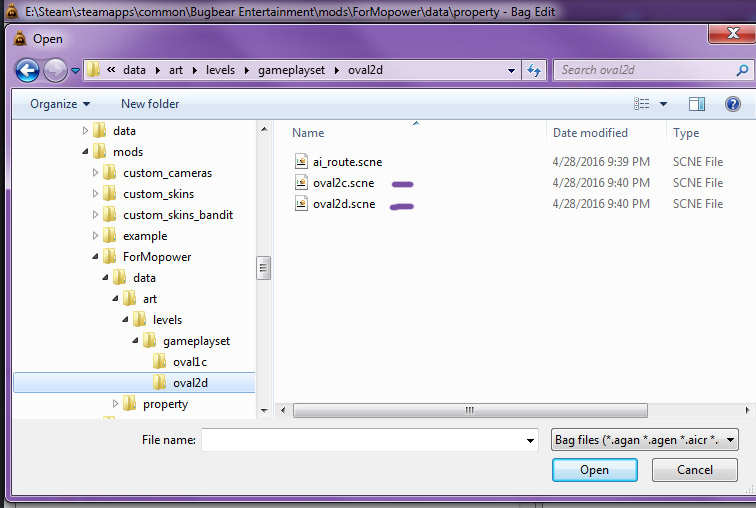Collapse the gameplayset folder node
Image resolution: width=756 pixels, height=508 pixels.
pyautogui.click(x=135, y=341)
